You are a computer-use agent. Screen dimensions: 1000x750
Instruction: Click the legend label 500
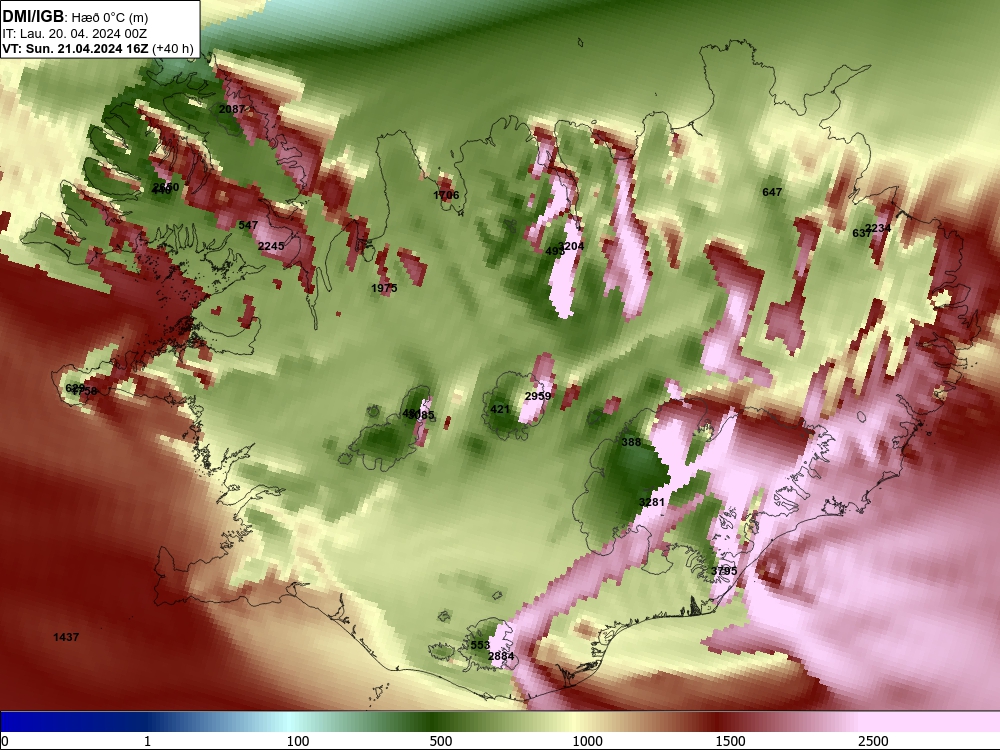click(x=441, y=741)
